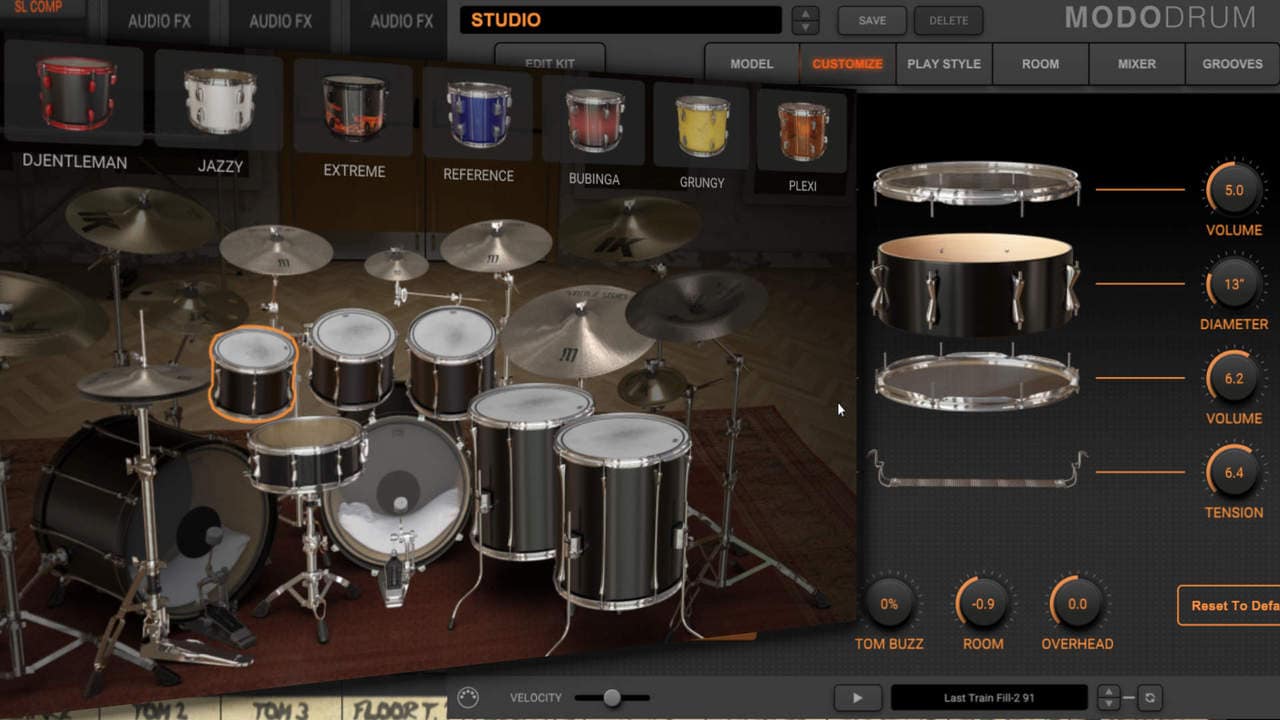Select the Djentleman snare drum model

click(75, 95)
